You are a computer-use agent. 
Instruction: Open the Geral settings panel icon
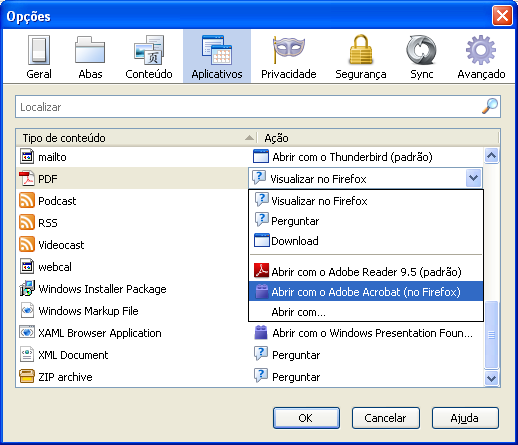(x=39, y=50)
